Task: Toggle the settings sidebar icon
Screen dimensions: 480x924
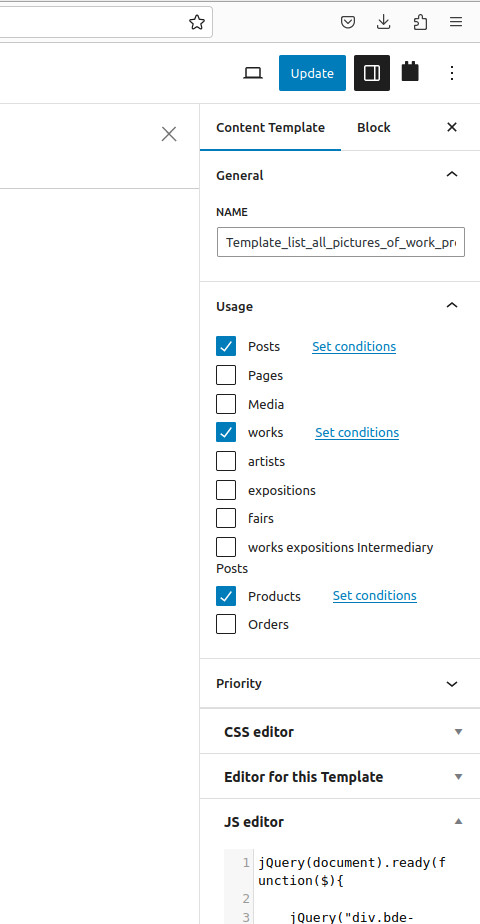Action: tap(372, 73)
